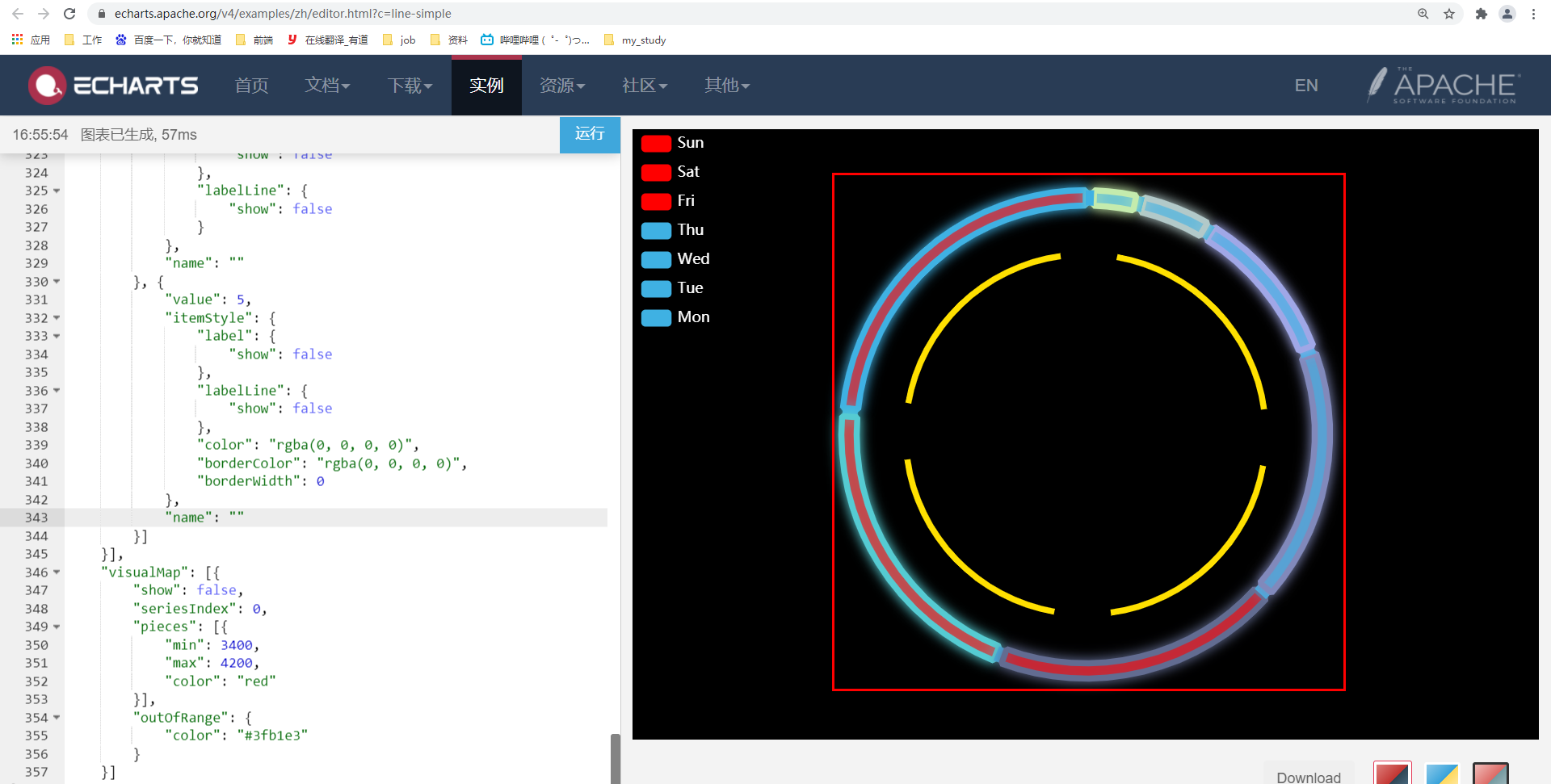Open the 应用 apps shortcut in bookmarks bar
This screenshot has width=1551, height=784.
(x=31, y=40)
